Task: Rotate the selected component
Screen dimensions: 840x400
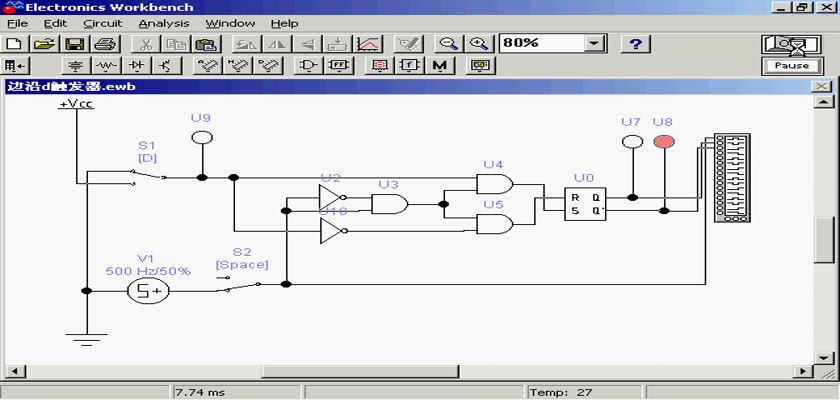Action: (x=245, y=43)
